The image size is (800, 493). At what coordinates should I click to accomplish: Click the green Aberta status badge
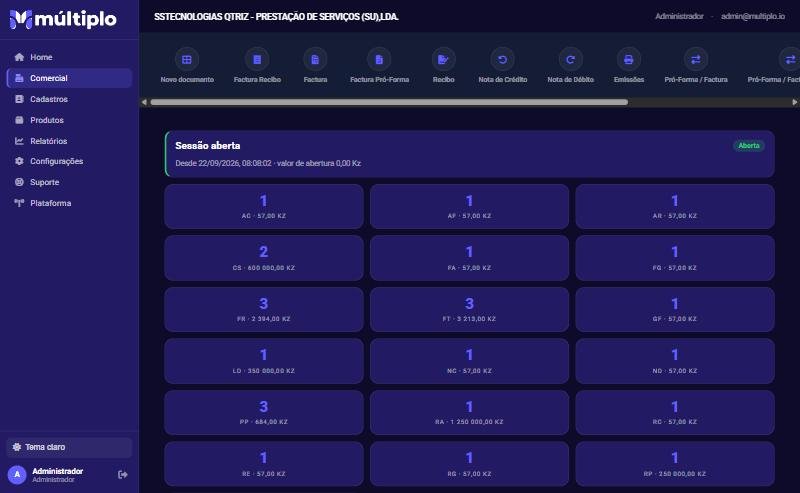coord(749,145)
